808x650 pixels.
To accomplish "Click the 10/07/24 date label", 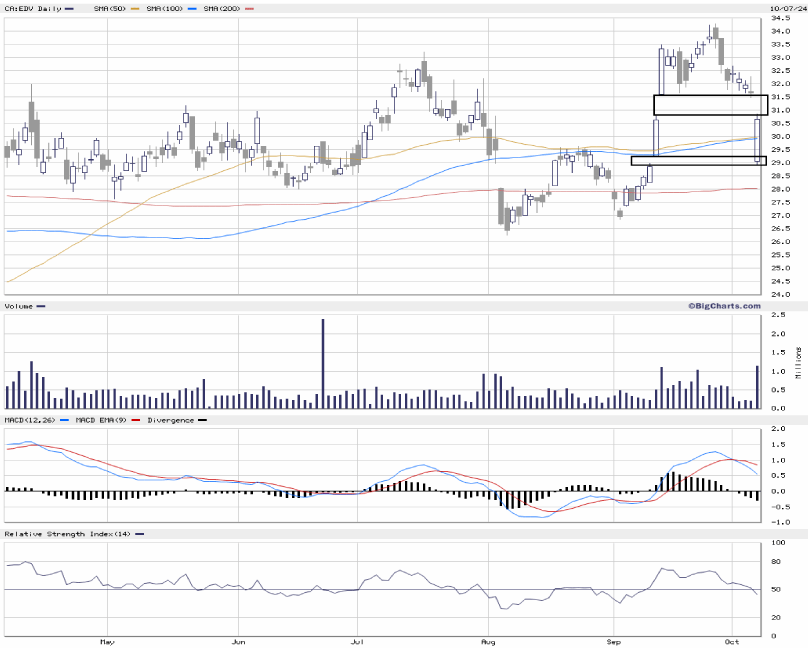I will point(786,8).
